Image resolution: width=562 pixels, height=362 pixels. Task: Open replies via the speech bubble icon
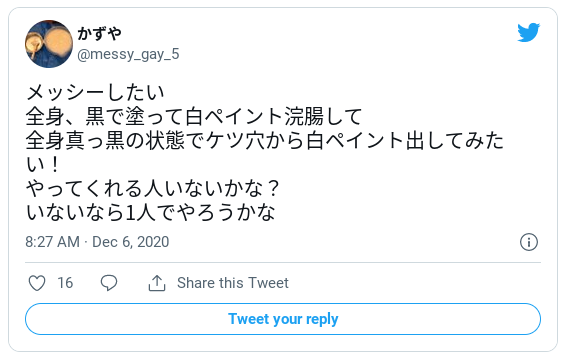(109, 283)
